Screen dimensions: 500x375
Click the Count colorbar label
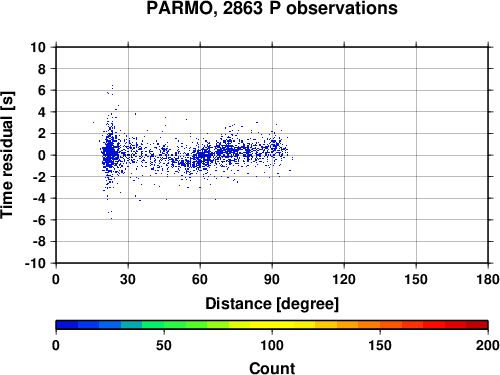(x=272, y=368)
